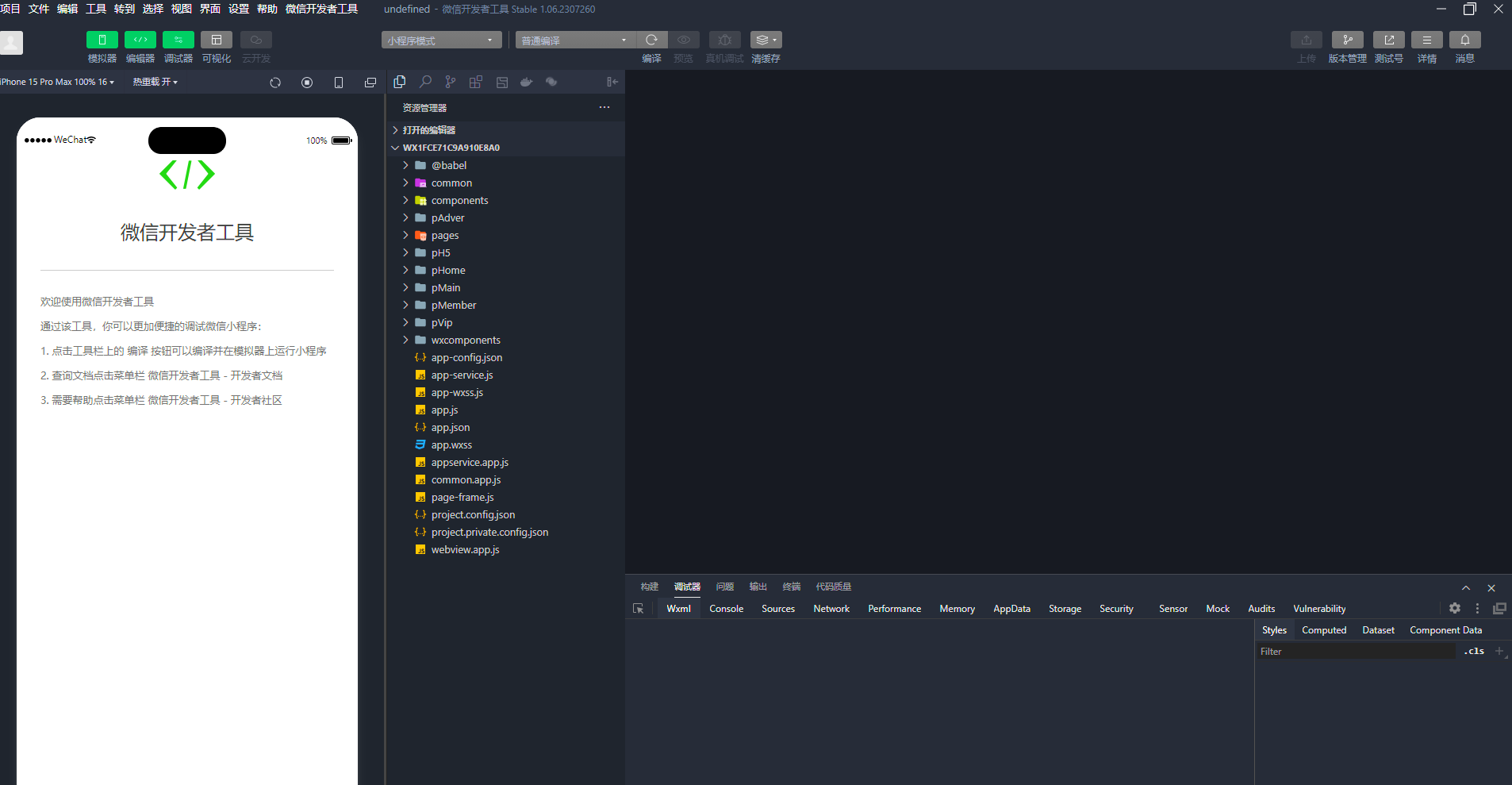Open the Mini Program mode dropdown
Image resolution: width=1512 pixels, height=785 pixels.
pyautogui.click(x=441, y=40)
